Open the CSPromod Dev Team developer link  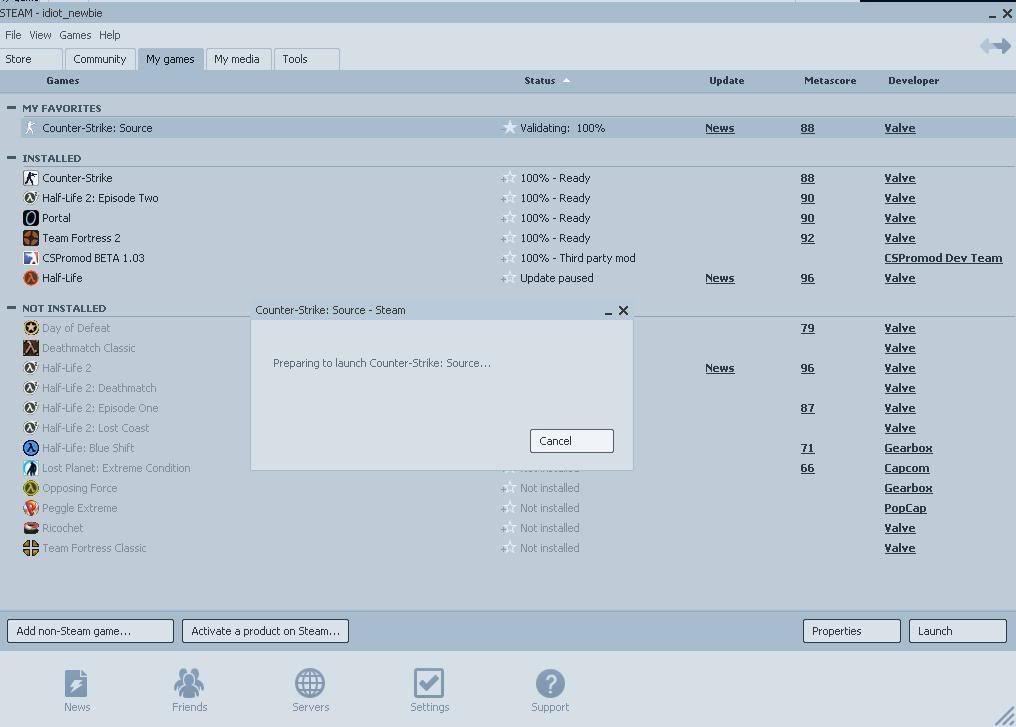[x=943, y=258]
